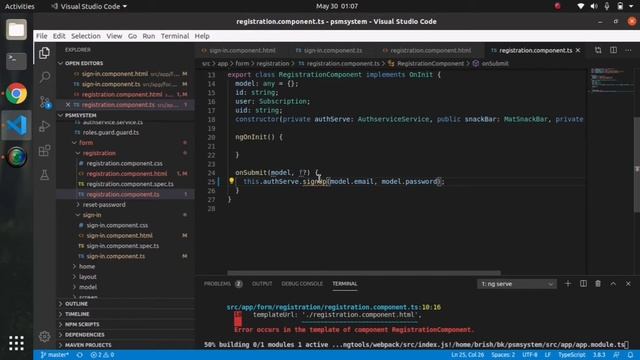Open Run and Debug view
640x360 pixels.
pyautogui.click(x=44, y=126)
